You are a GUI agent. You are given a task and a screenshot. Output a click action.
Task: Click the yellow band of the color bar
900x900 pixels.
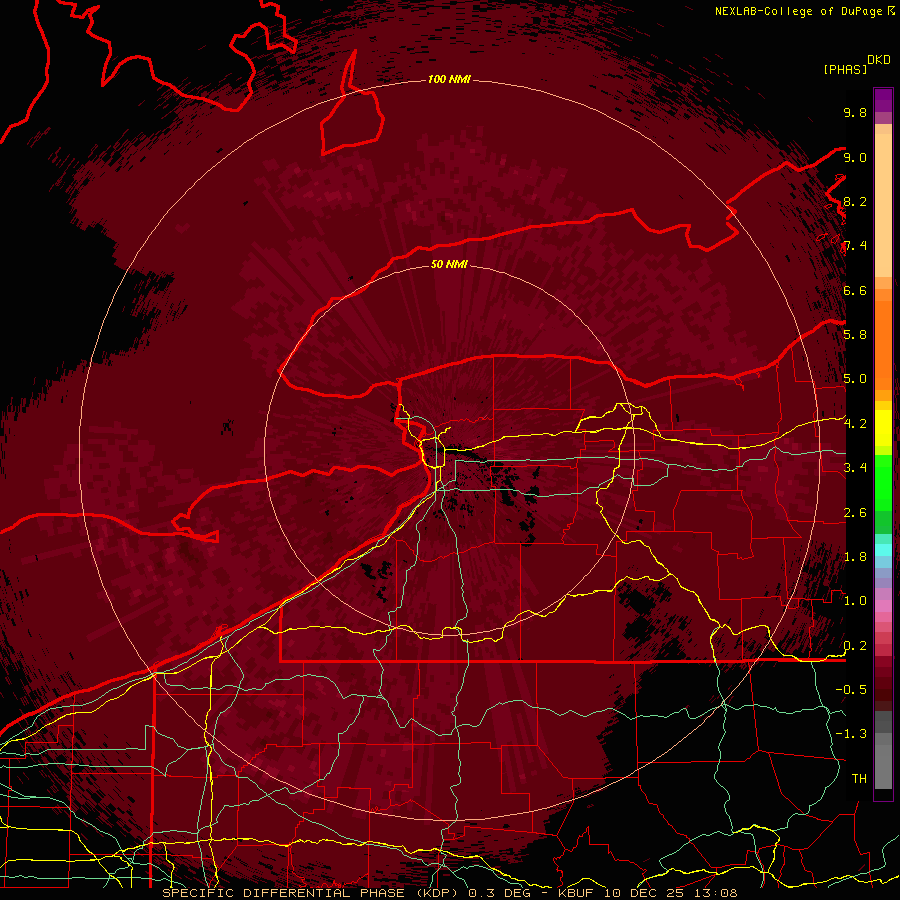(883, 428)
